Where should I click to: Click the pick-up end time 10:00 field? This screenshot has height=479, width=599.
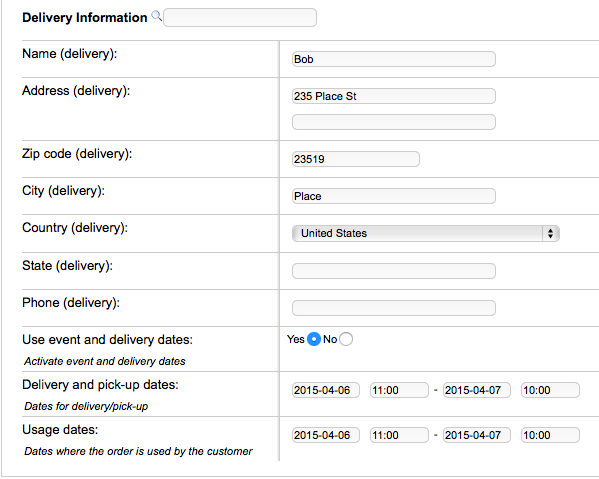click(x=550, y=390)
